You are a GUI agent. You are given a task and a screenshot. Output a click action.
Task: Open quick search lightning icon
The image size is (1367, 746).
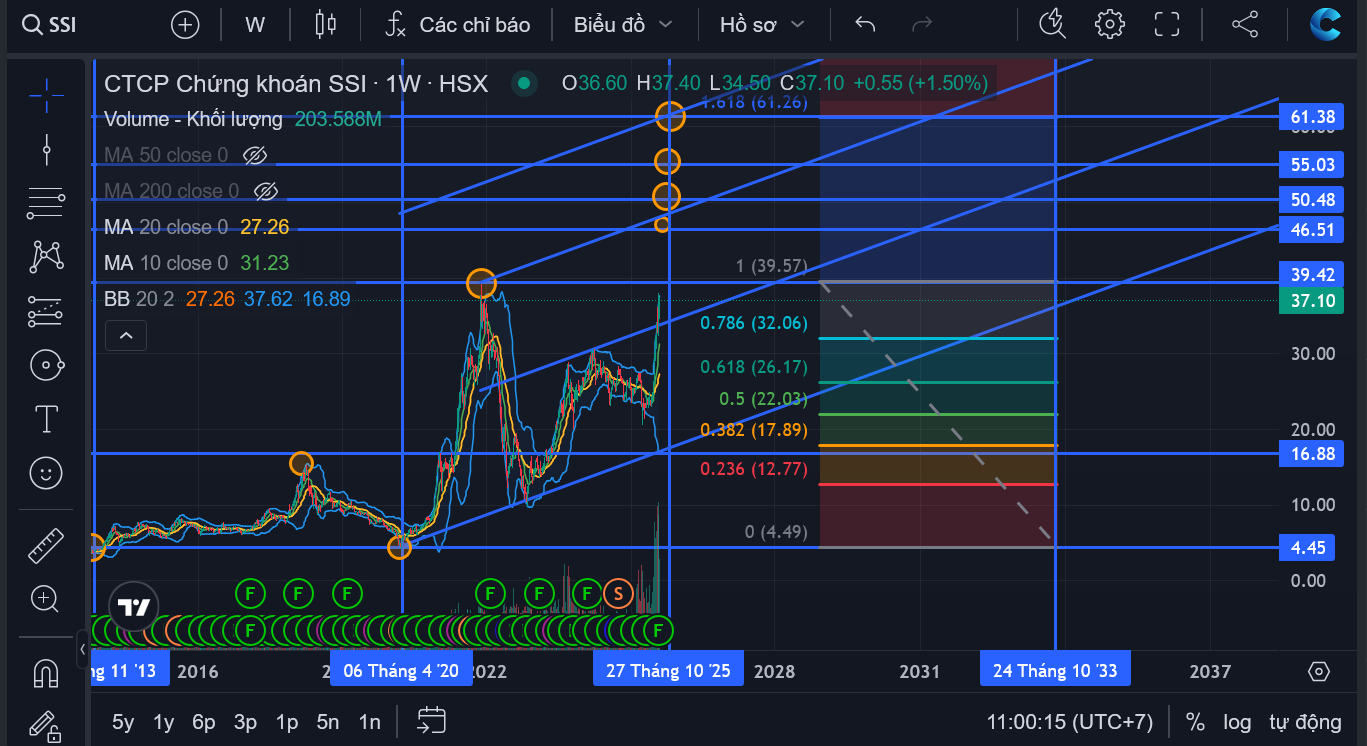[1052, 25]
